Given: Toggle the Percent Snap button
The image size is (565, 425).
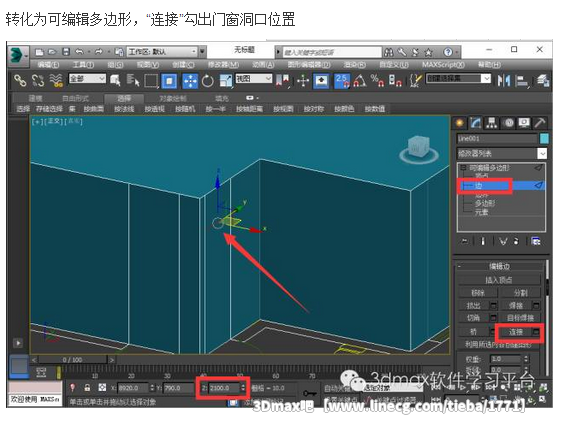Looking at the screenshot, I should click(377, 81).
